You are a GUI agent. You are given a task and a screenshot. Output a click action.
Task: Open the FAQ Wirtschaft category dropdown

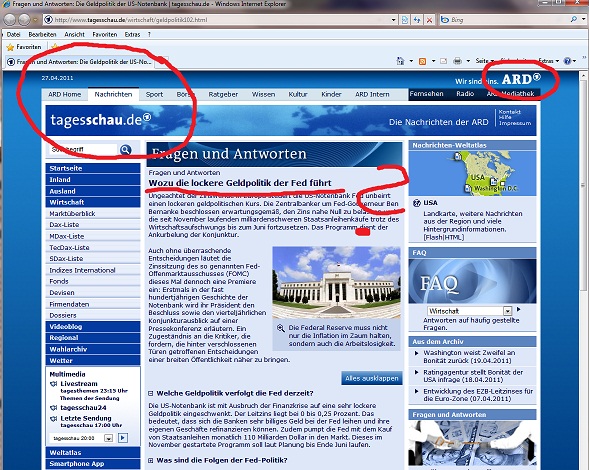click(x=507, y=311)
